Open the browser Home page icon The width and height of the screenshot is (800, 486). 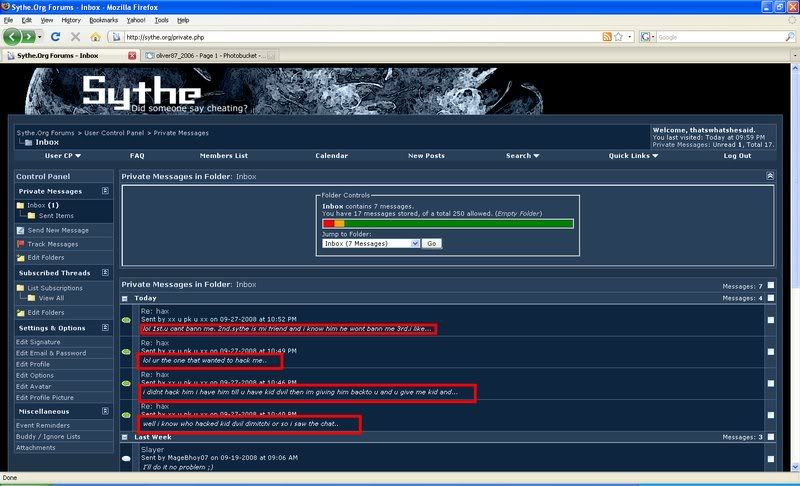click(x=95, y=37)
